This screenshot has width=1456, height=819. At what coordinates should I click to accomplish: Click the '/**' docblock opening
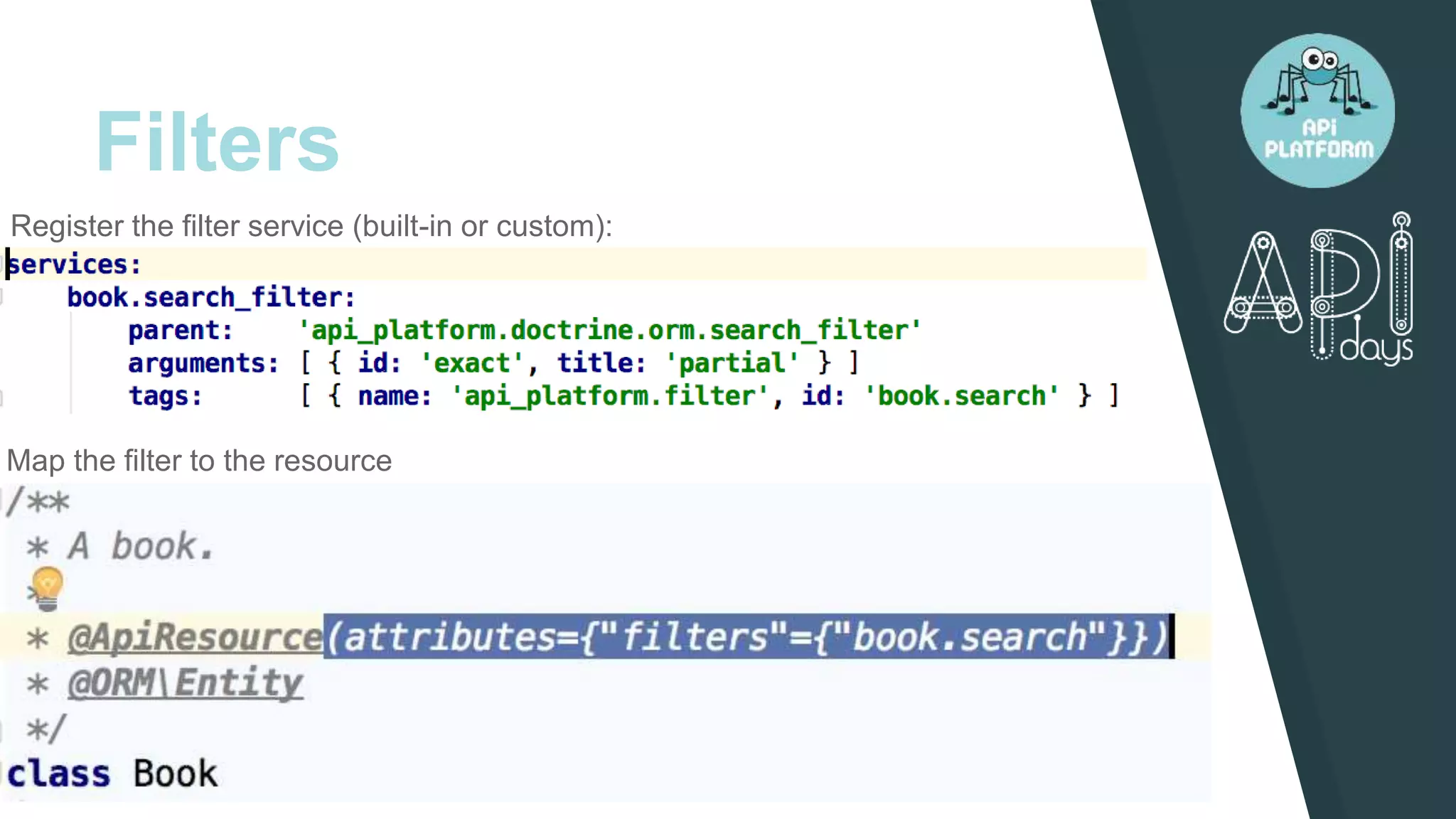point(38,502)
